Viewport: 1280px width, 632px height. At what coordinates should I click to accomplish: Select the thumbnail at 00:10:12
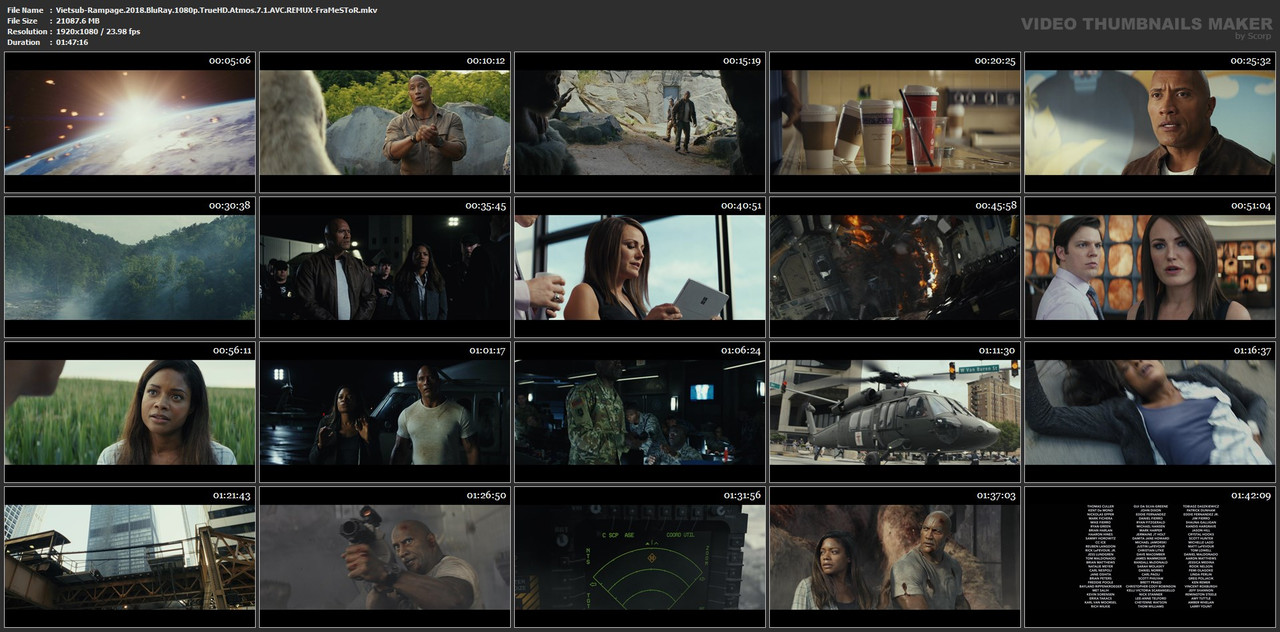pos(385,122)
